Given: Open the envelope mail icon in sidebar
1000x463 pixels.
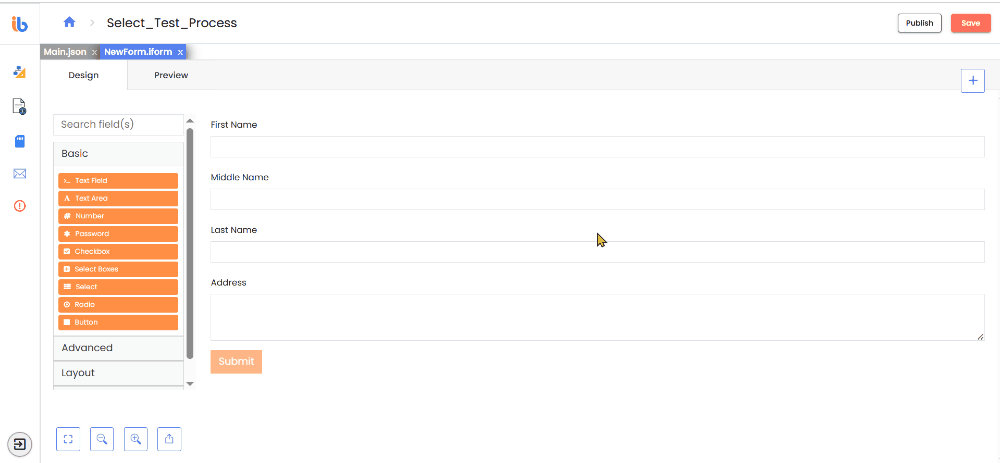Looking at the screenshot, I should (20, 173).
